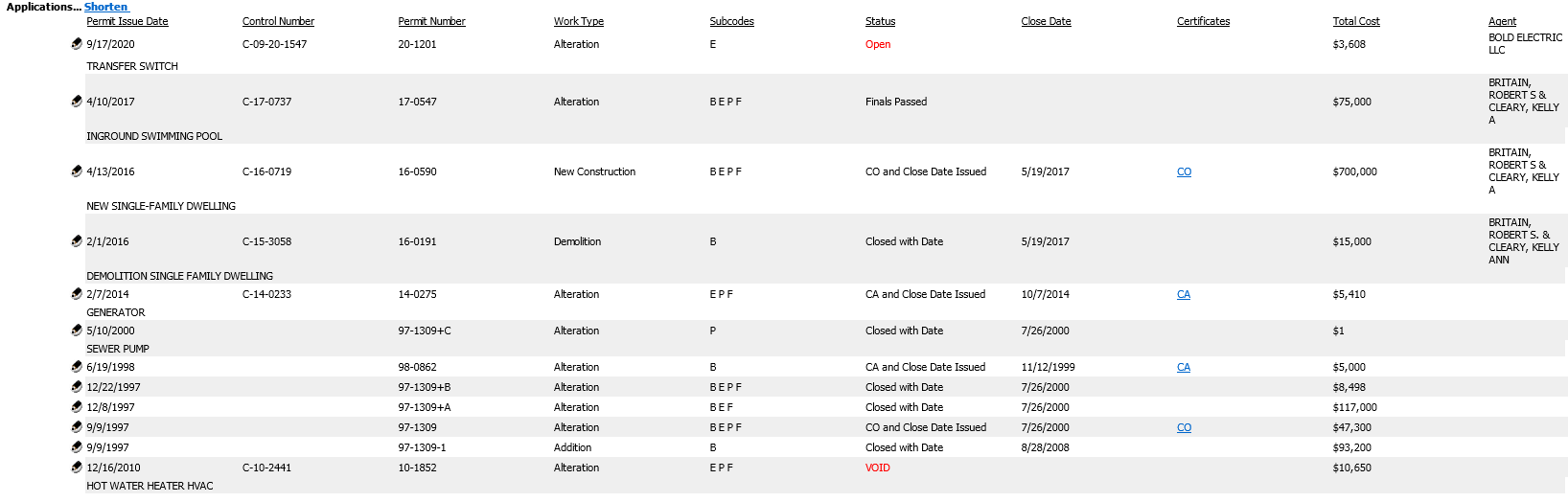Click edit icon for 12/22/1997 row
Image resolution: width=1568 pixels, height=502 pixels.
pos(77,386)
